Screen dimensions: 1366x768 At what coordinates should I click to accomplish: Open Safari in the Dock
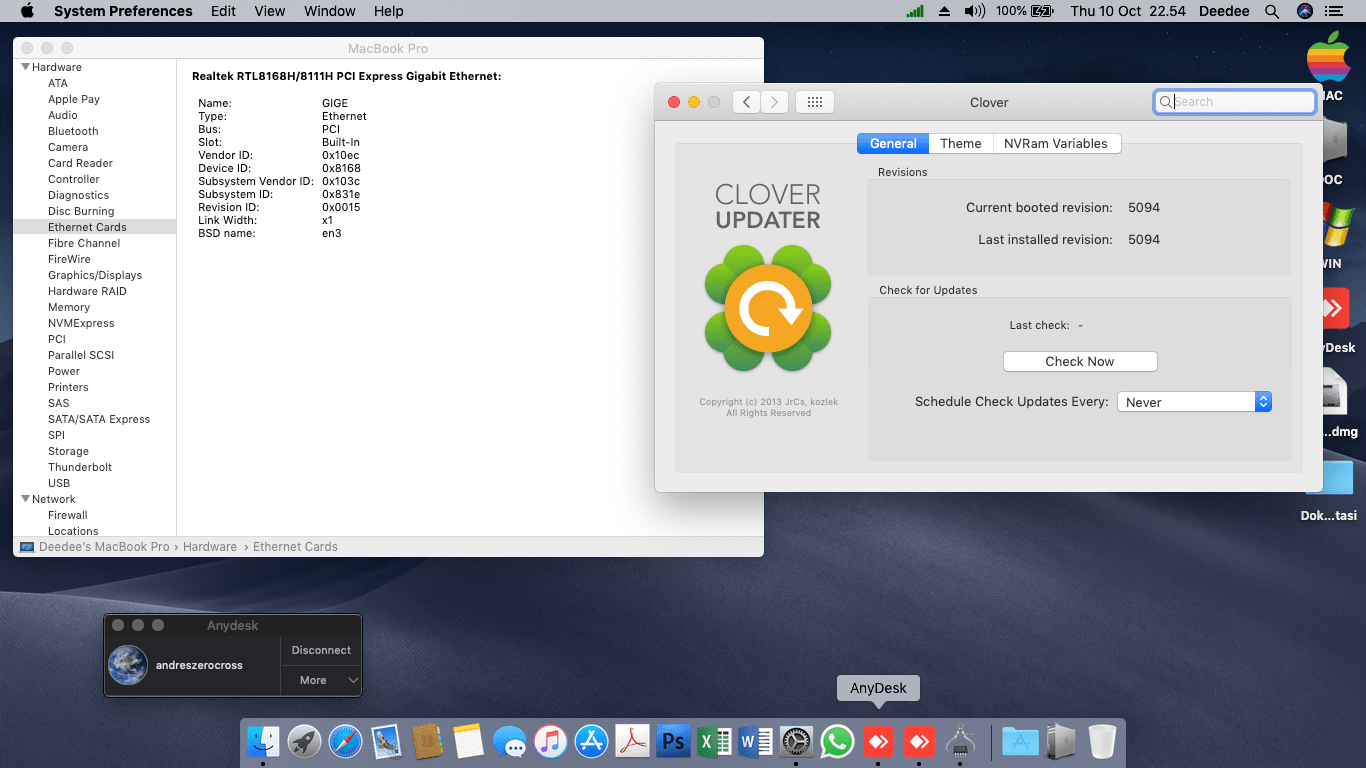coord(345,741)
